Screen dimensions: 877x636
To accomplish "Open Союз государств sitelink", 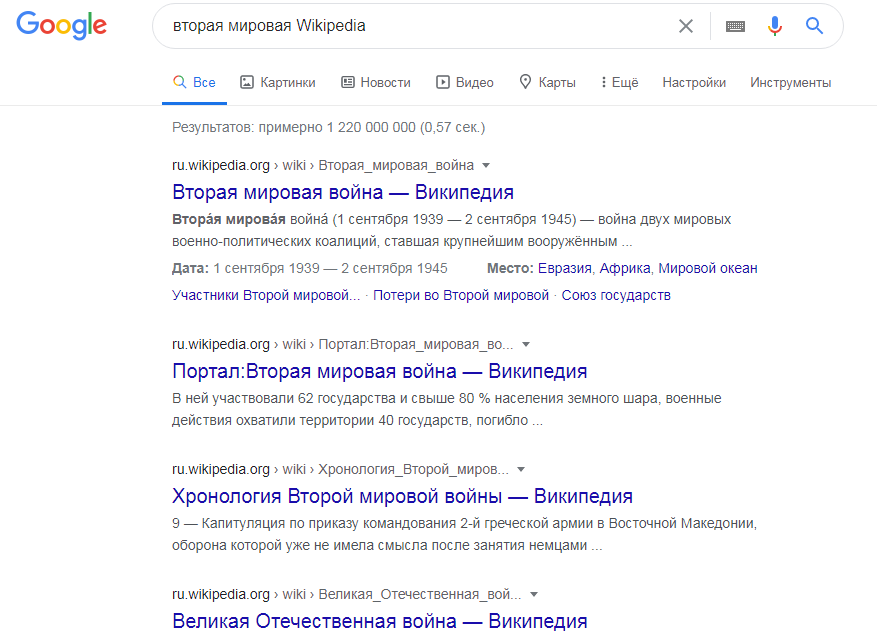I will coord(616,295).
